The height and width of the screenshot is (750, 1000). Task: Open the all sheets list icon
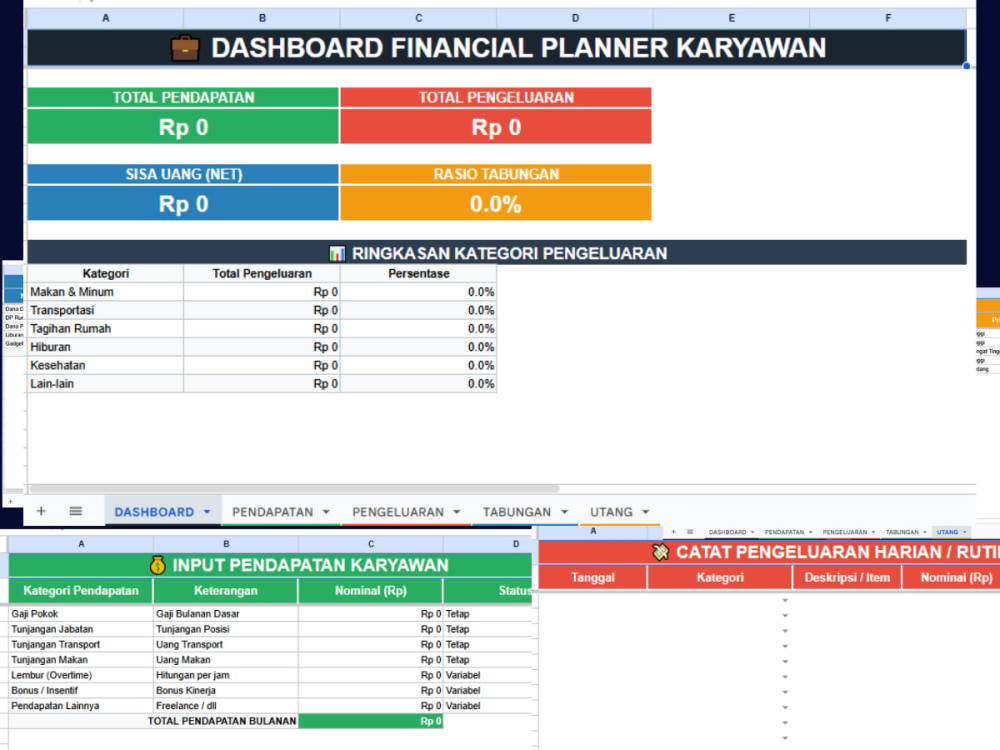75,511
